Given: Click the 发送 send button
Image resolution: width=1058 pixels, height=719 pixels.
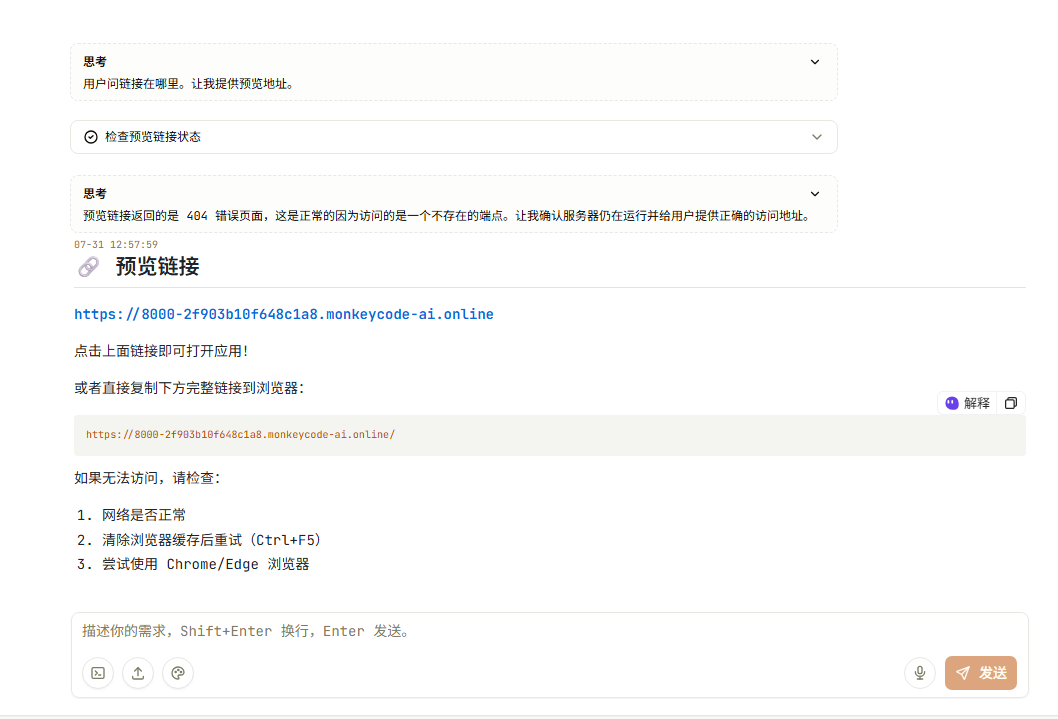Looking at the screenshot, I should (980, 673).
